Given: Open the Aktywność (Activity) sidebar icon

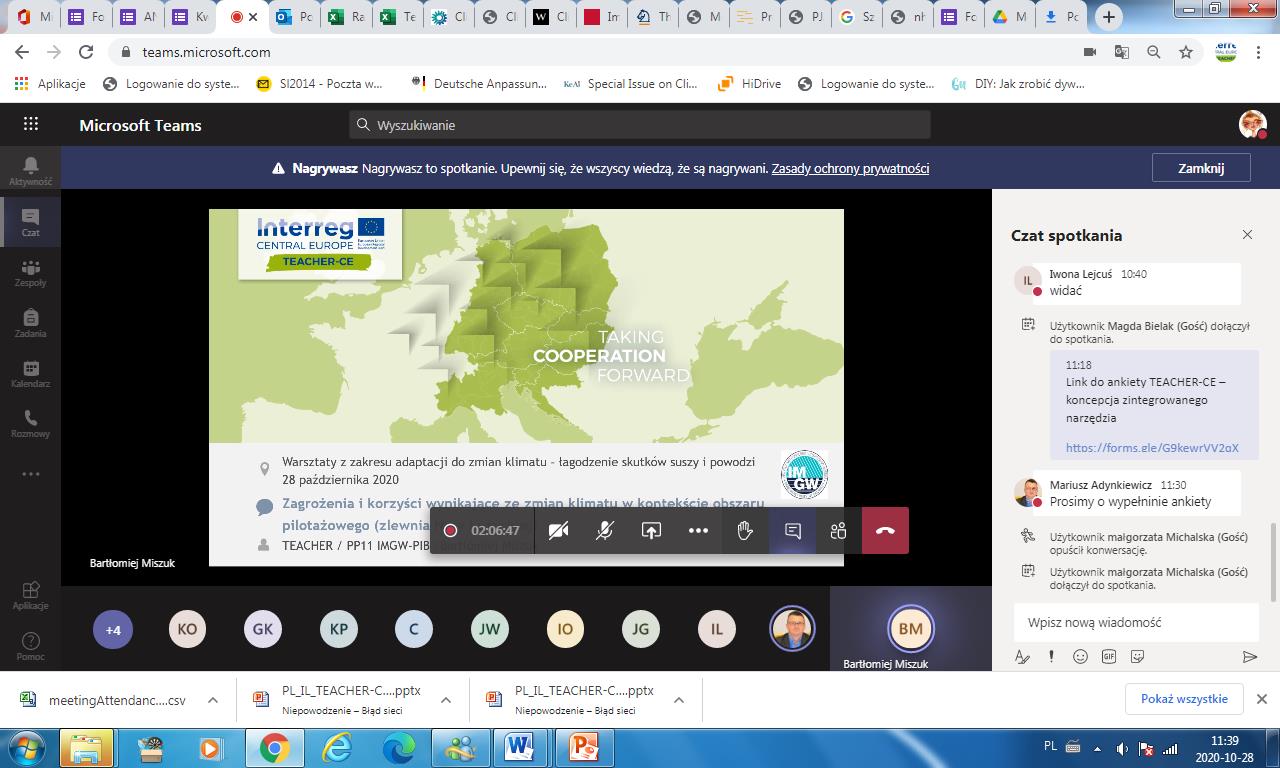Looking at the screenshot, I should [30, 171].
